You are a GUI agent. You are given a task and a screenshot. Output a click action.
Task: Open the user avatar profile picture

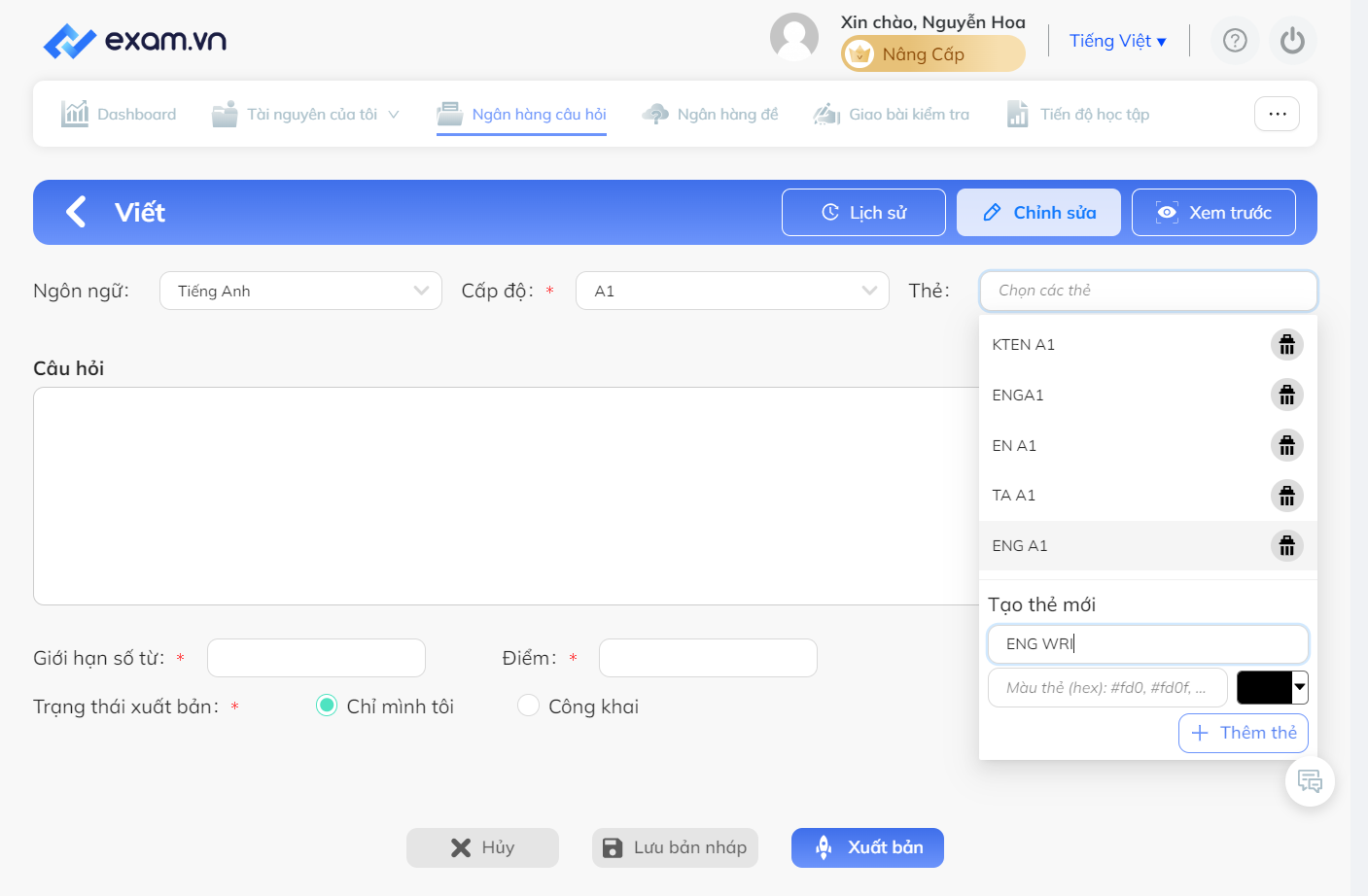[794, 38]
